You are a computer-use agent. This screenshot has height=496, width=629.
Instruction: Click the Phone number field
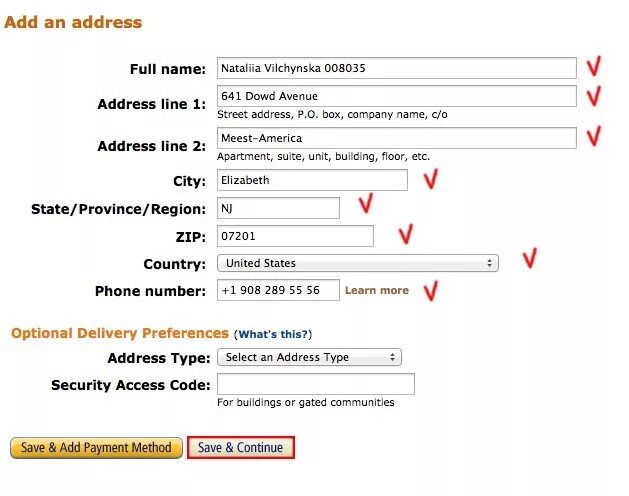(278, 290)
